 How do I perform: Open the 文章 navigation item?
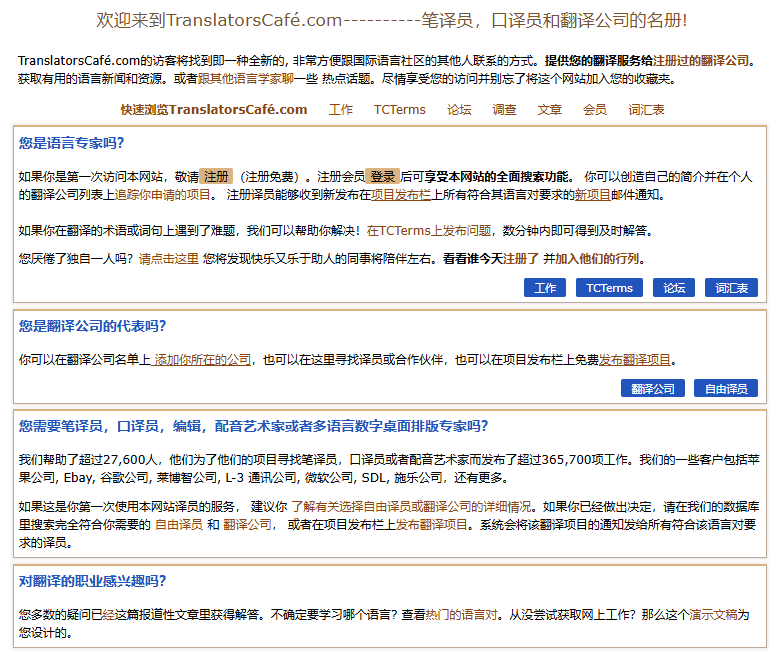[x=549, y=110]
